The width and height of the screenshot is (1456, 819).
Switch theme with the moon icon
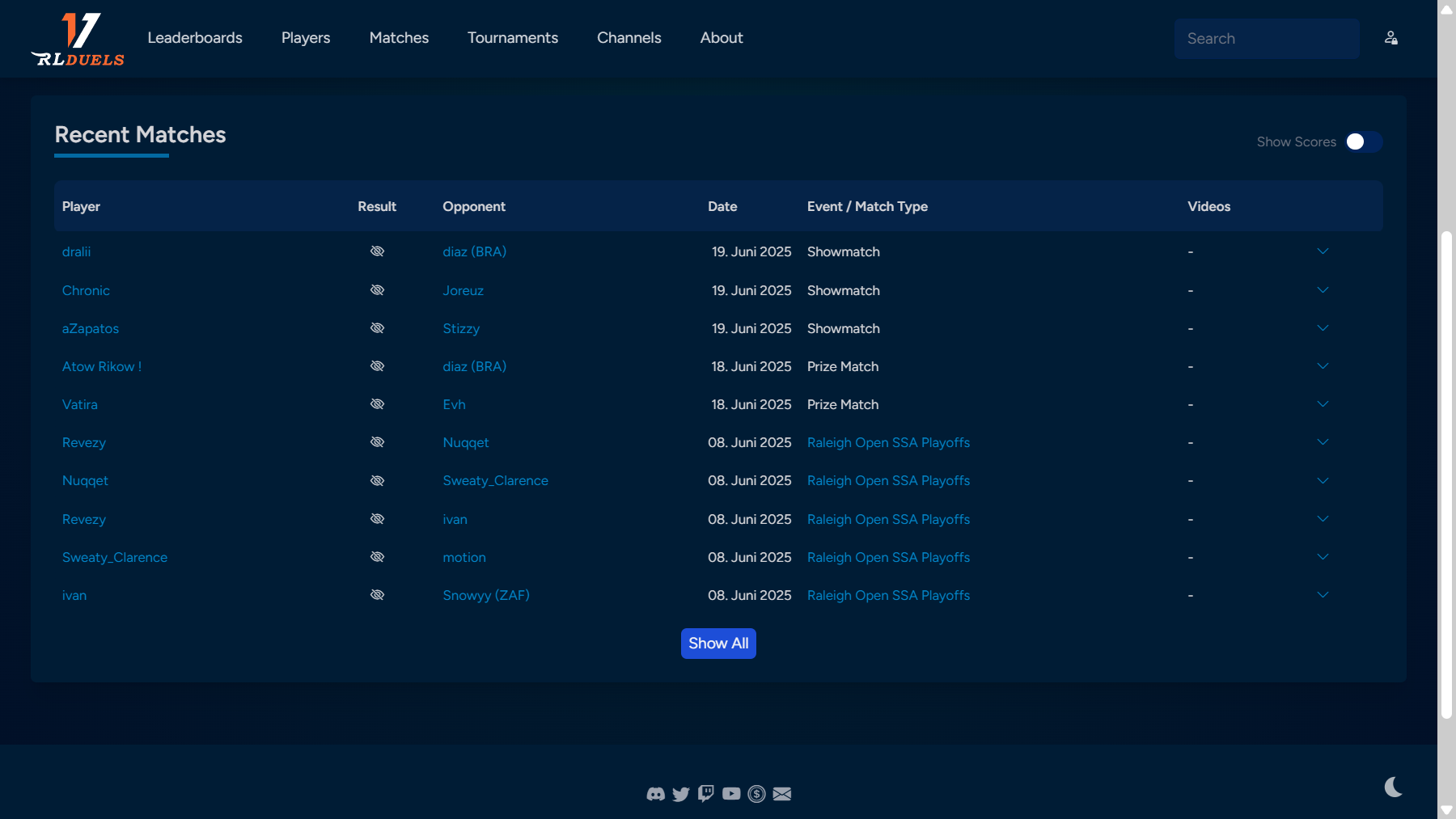point(1393,787)
